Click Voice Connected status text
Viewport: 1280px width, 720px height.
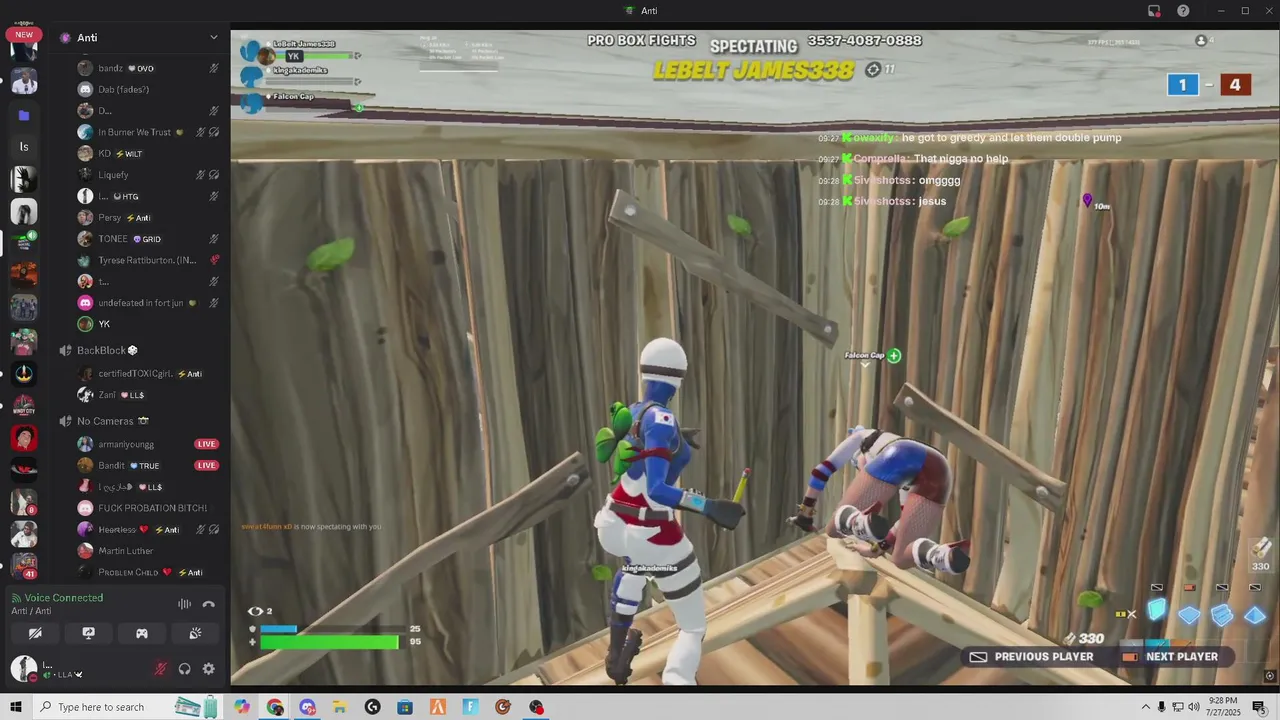pyautogui.click(x=64, y=598)
